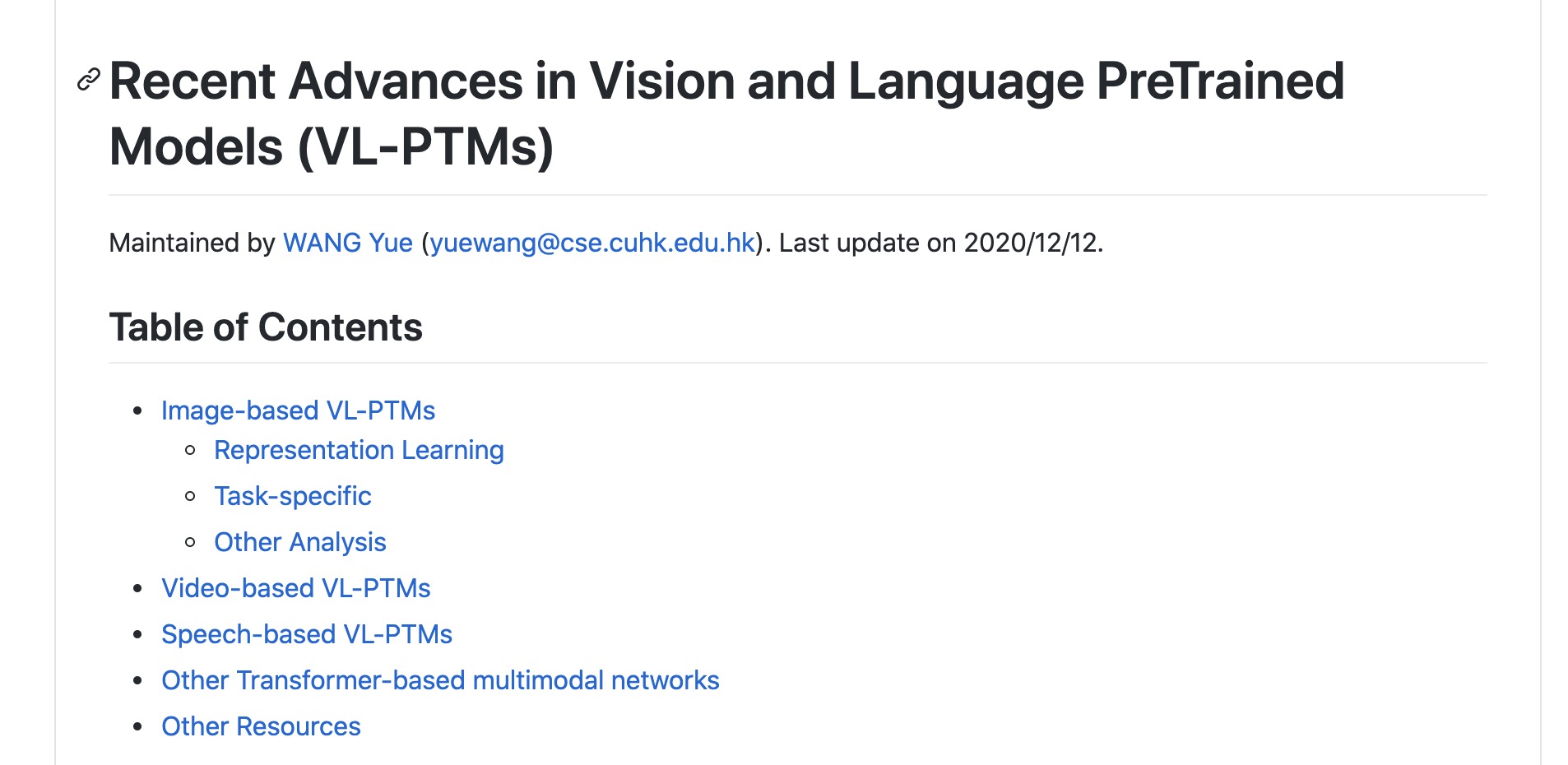This screenshot has height=765, width=1568.
Task: Open the WANG Yue author link
Action: click(347, 243)
